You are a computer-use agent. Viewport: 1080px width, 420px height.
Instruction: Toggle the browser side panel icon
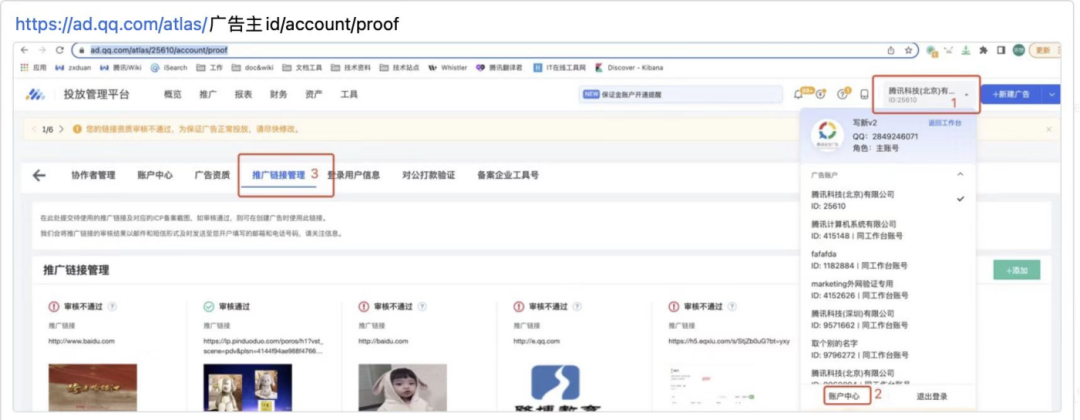(1001, 50)
